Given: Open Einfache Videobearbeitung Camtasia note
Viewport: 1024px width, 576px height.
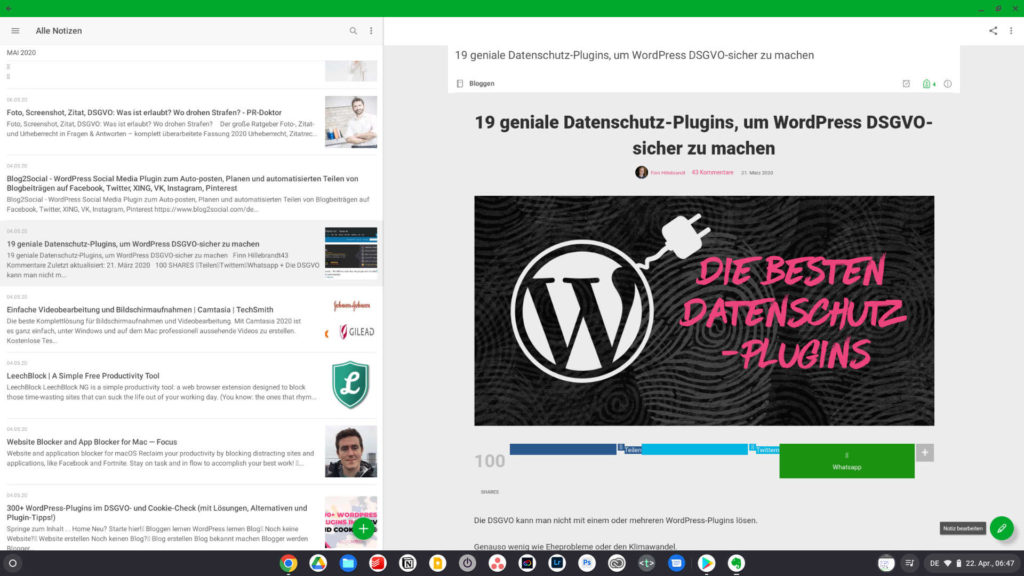Looking at the screenshot, I should point(191,320).
